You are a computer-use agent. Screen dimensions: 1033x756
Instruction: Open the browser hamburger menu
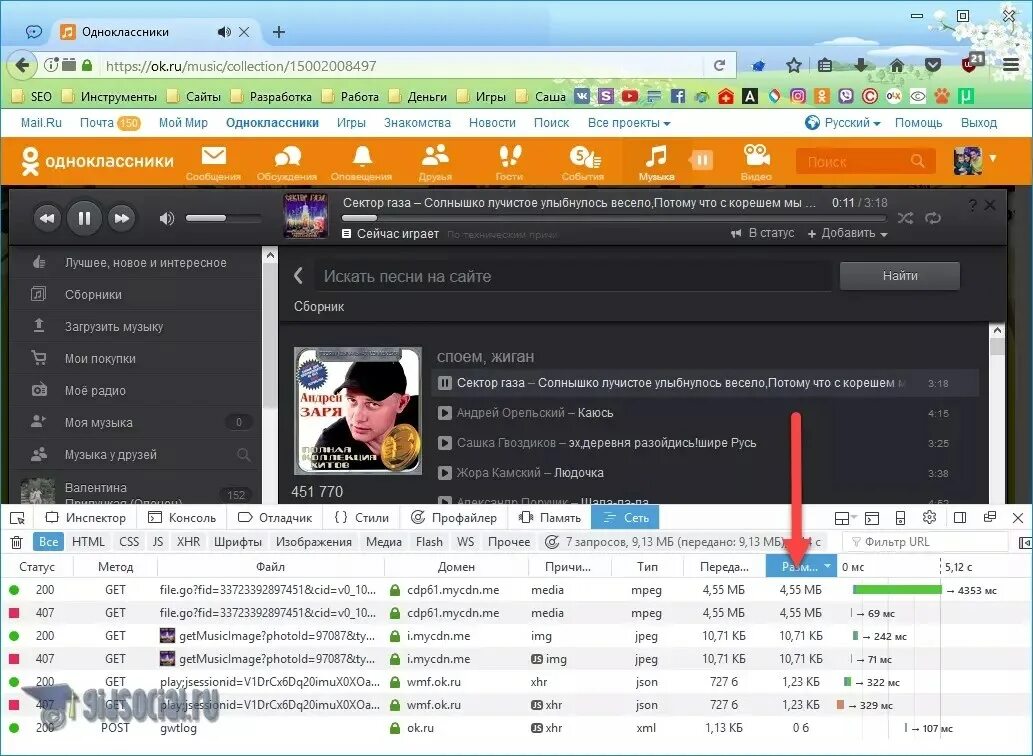pos(1010,65)
